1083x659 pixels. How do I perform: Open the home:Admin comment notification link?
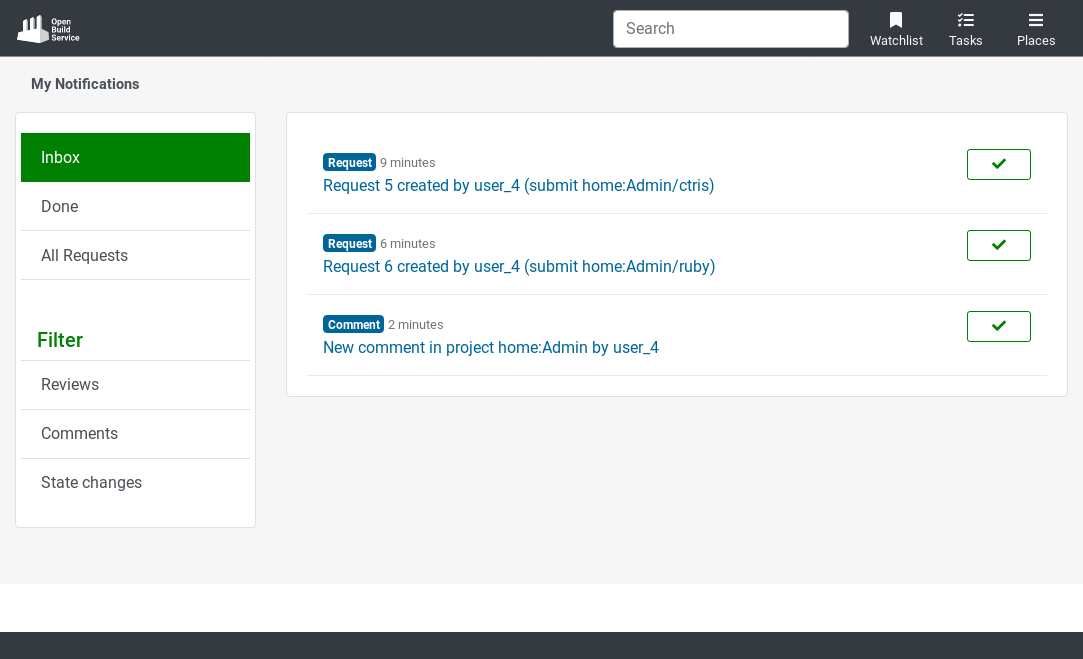pyautogui.click(x=490, y=347)
